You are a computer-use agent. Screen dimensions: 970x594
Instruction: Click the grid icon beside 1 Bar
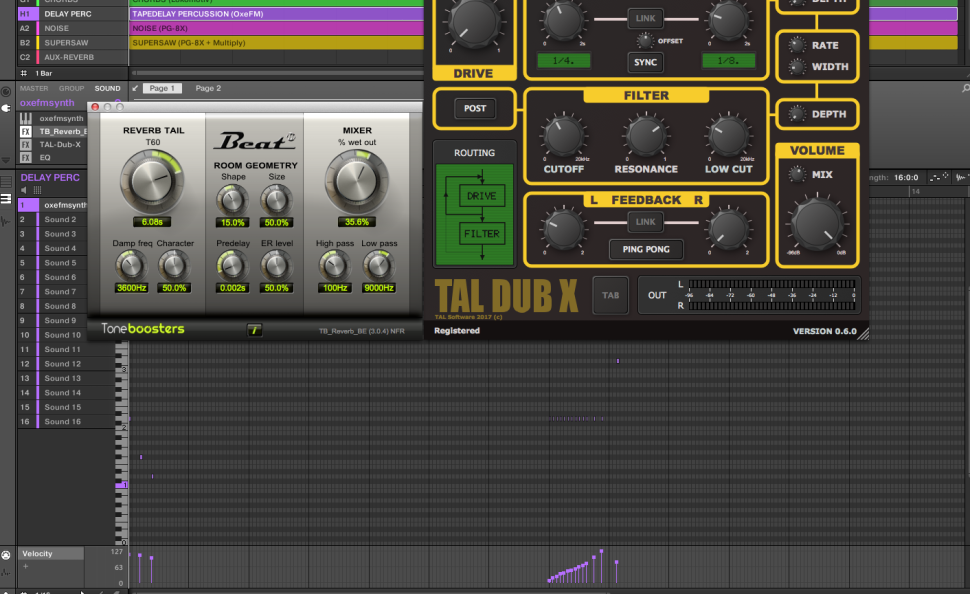click(24, 73)
